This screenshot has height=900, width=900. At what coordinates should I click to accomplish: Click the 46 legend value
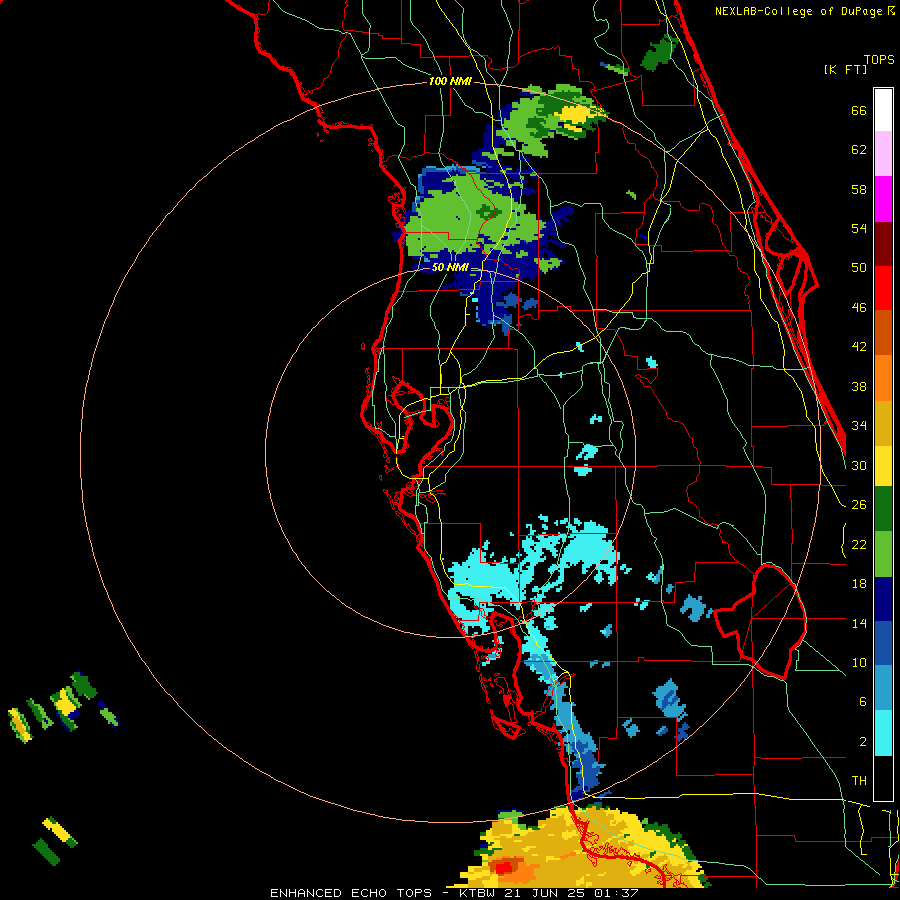pos(859,308)
